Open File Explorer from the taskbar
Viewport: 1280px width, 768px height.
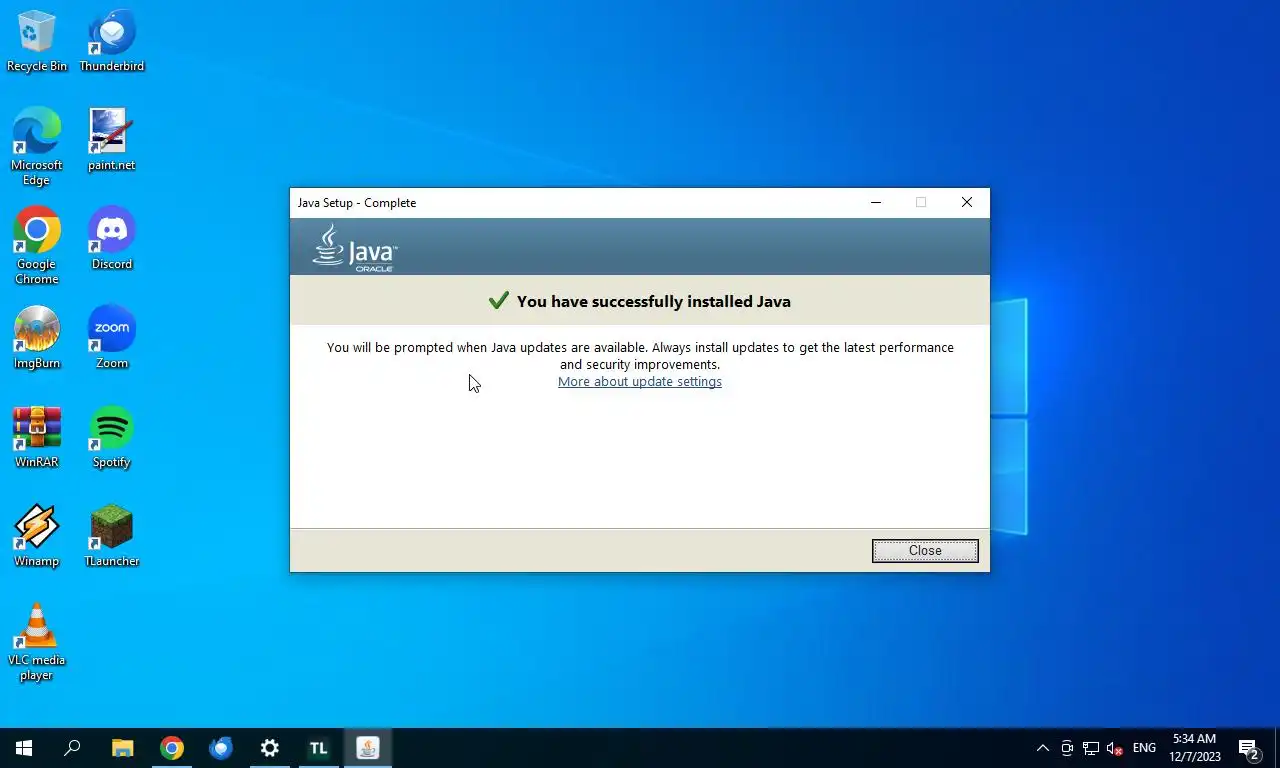point(122,748)
